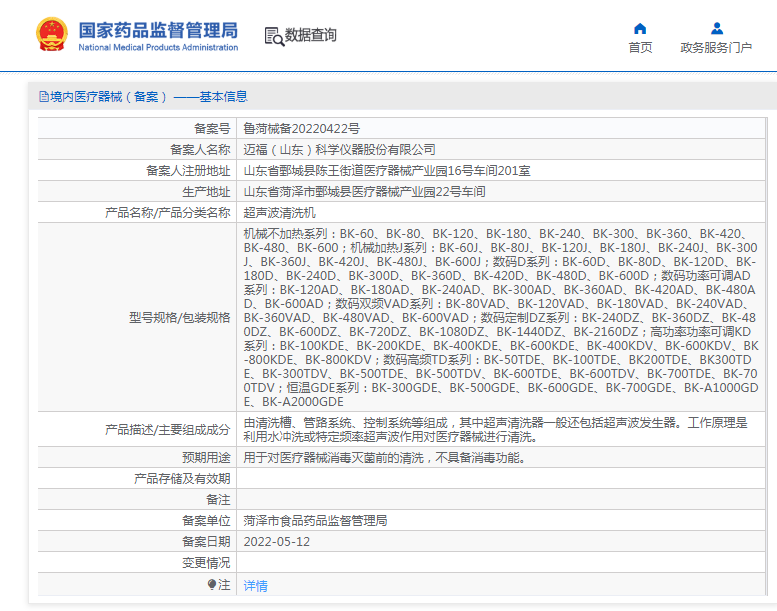Click the filing date 2022-05-12
Image resolution: width=777 pixels, height=611 pixels.
277,542
